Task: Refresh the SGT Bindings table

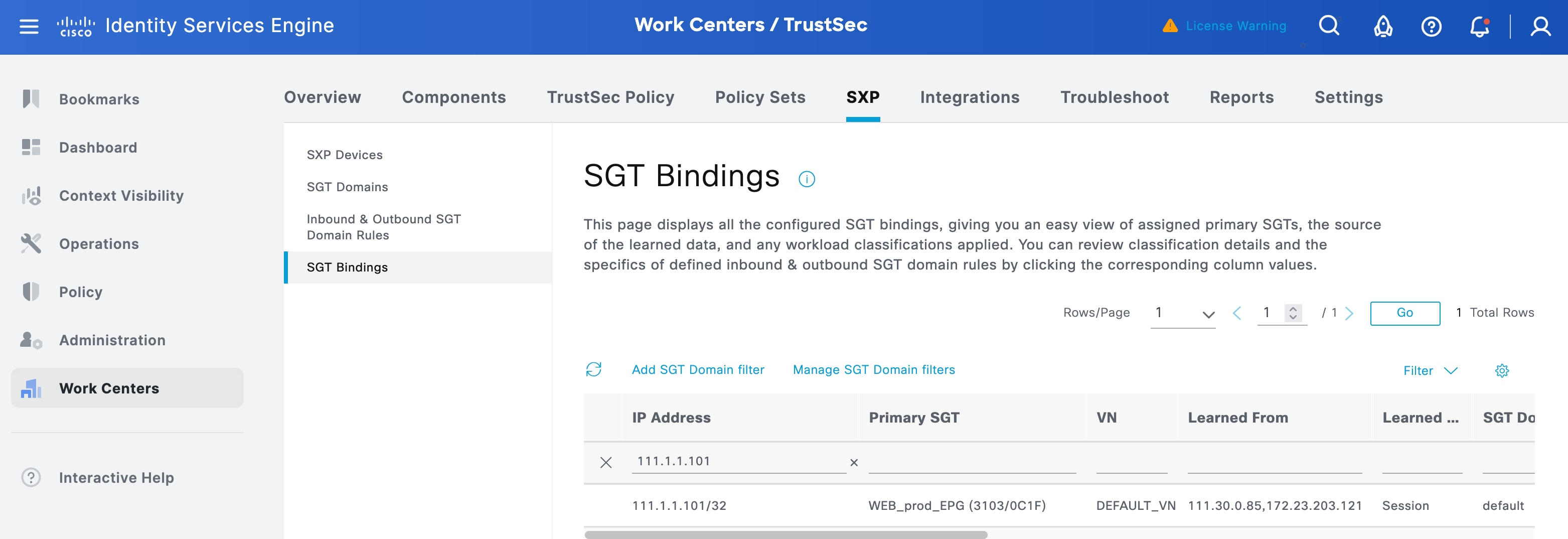Action: click(593, 370)
